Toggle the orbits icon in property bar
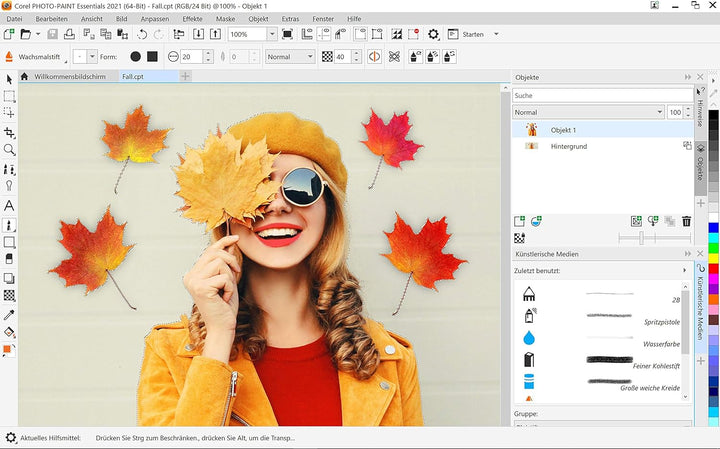 pos(394,56)
